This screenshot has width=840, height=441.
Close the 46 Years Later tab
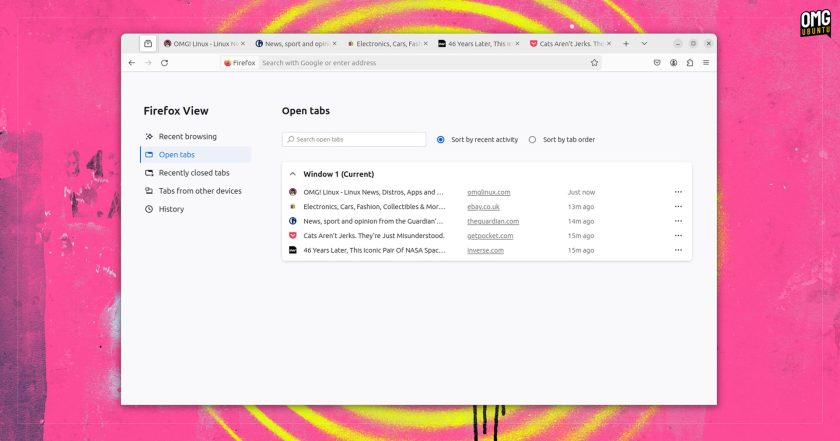517,43
